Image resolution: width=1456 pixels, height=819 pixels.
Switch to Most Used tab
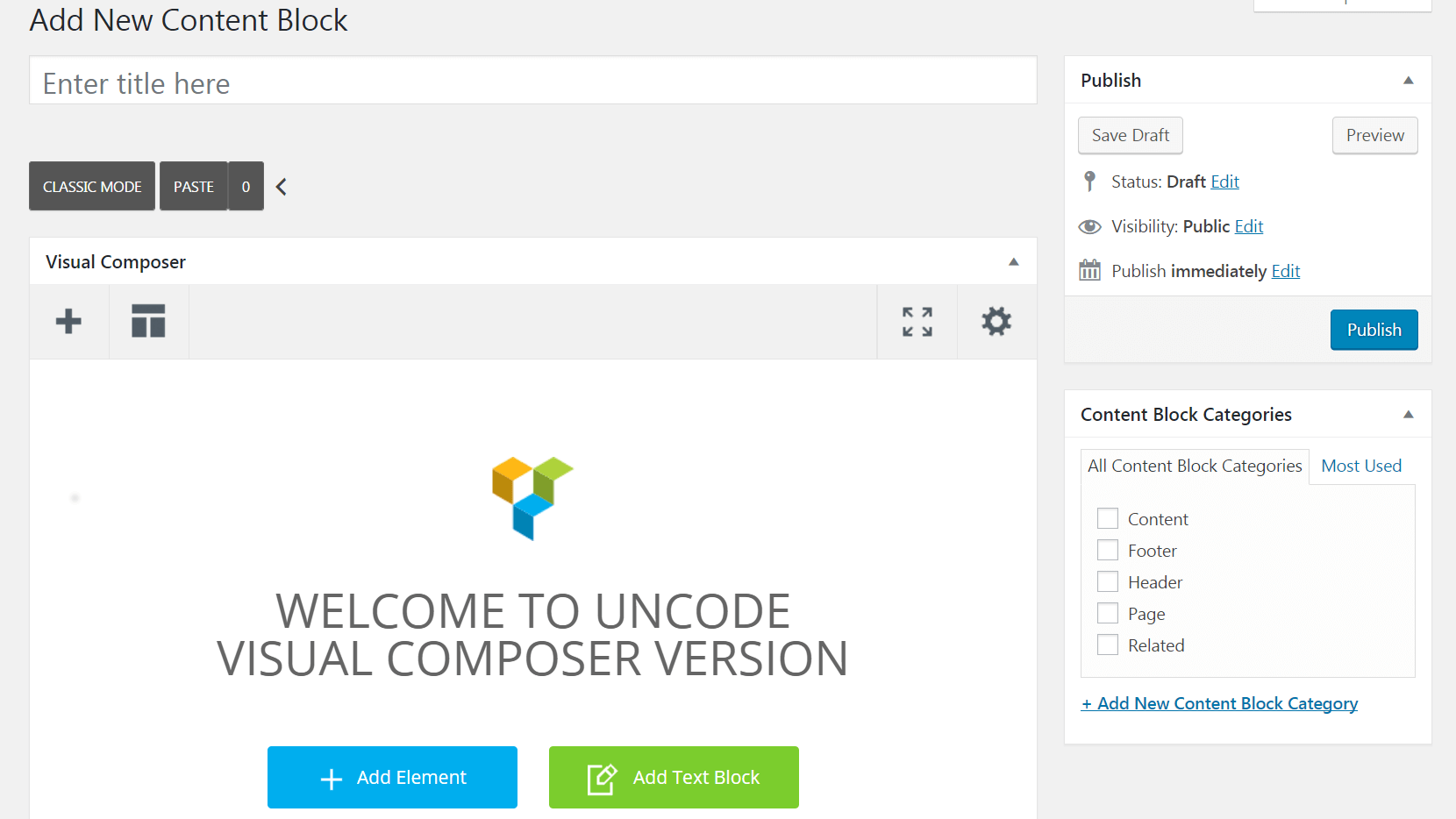pyautogui.click(x=1361, y=466)
